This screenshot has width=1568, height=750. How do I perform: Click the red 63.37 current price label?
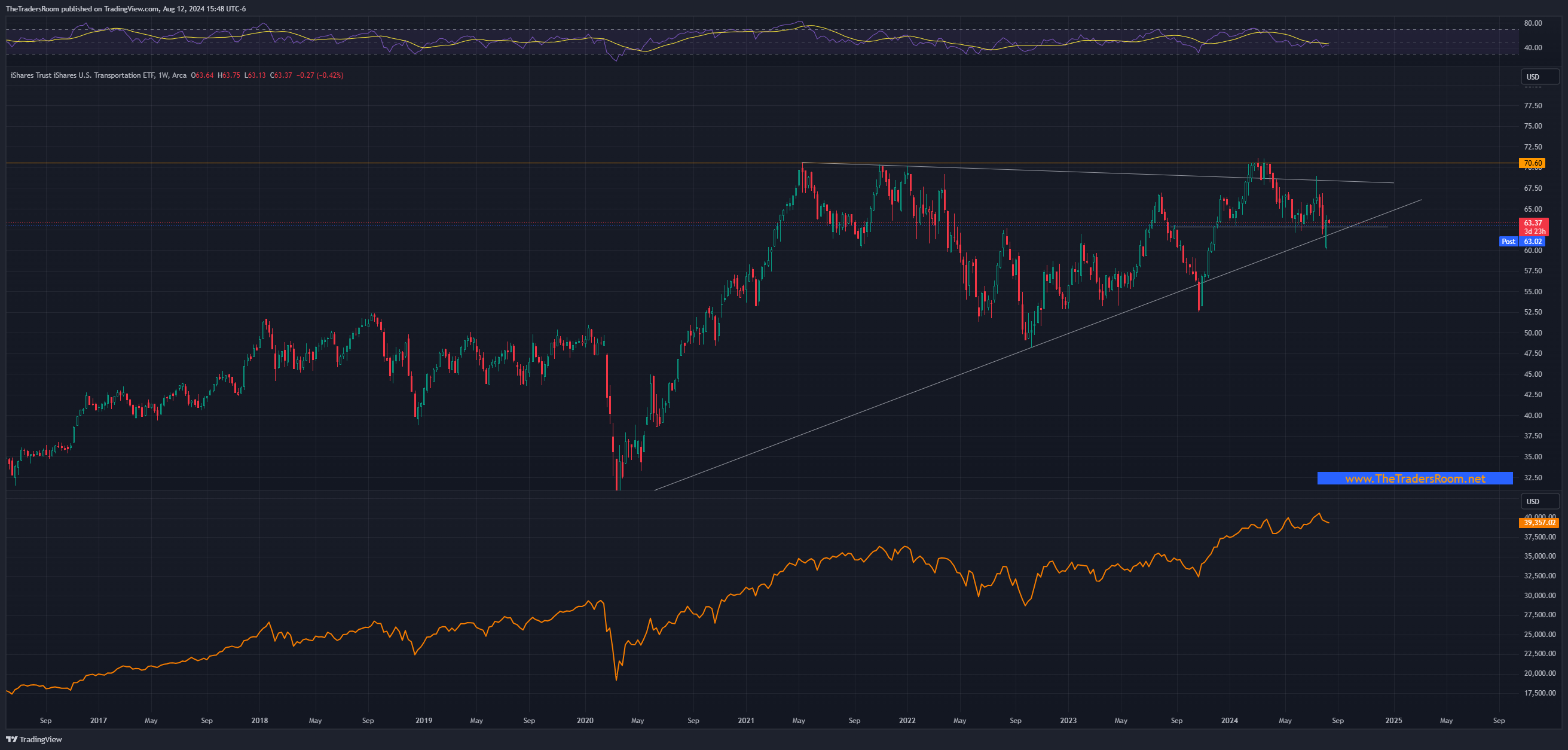pyautogui.click(x=1533, y=223)
